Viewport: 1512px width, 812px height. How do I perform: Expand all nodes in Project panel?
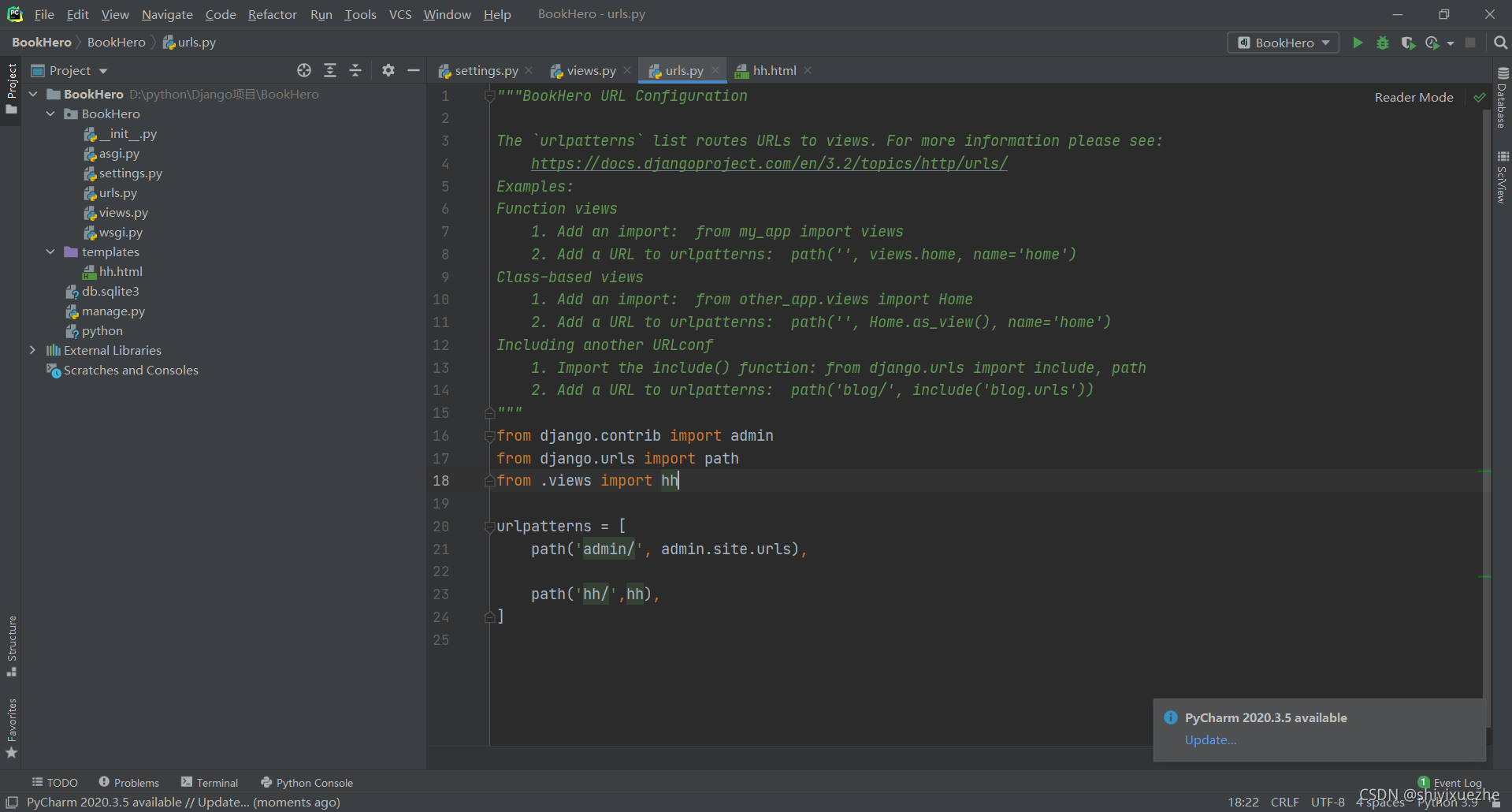point(330,70)
